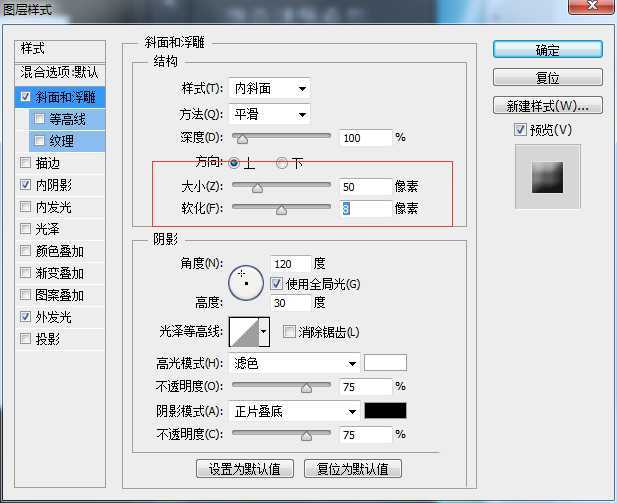Image resolution: width=617 pixels, height=503 pixels.
Task: Click the angle dial control
Action: tap(246, 283)
